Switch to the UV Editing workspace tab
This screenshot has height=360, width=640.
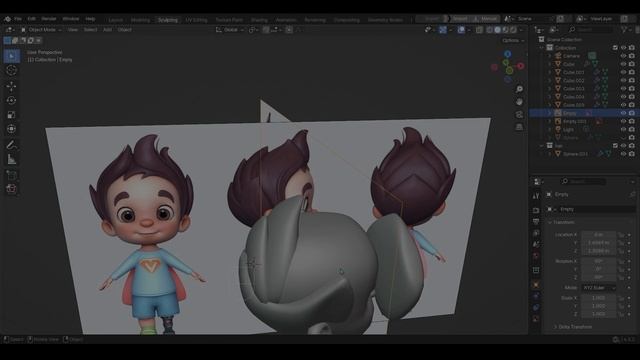(x=196, y=20)
